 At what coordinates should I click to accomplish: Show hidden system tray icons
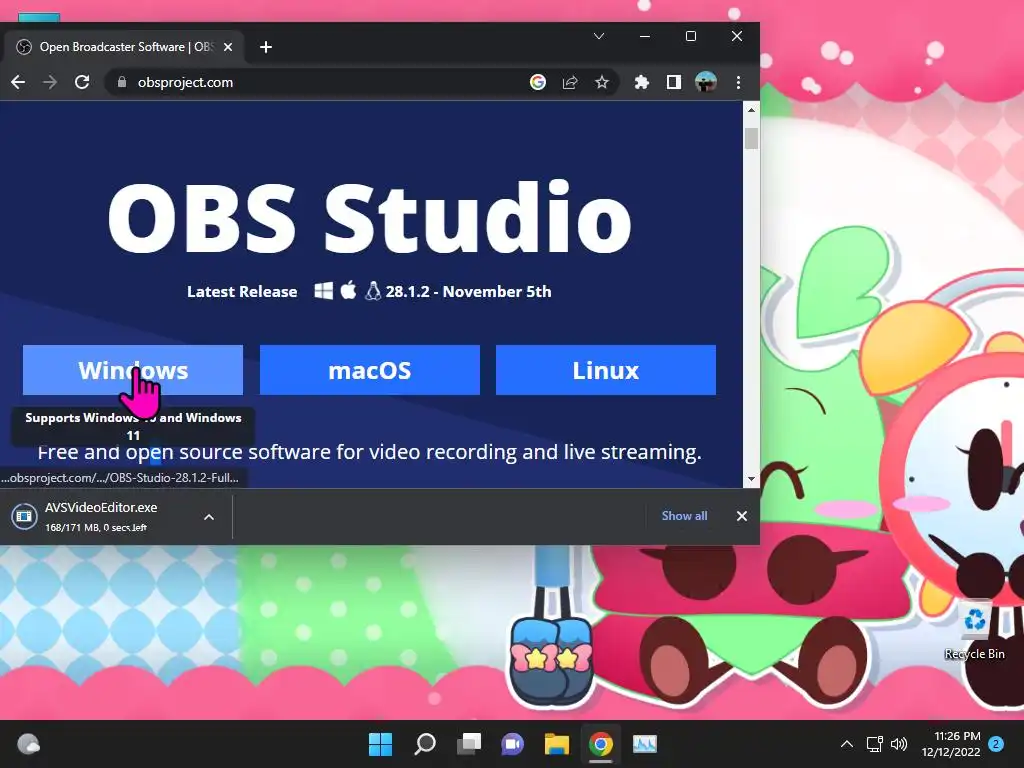click(847, 744)
